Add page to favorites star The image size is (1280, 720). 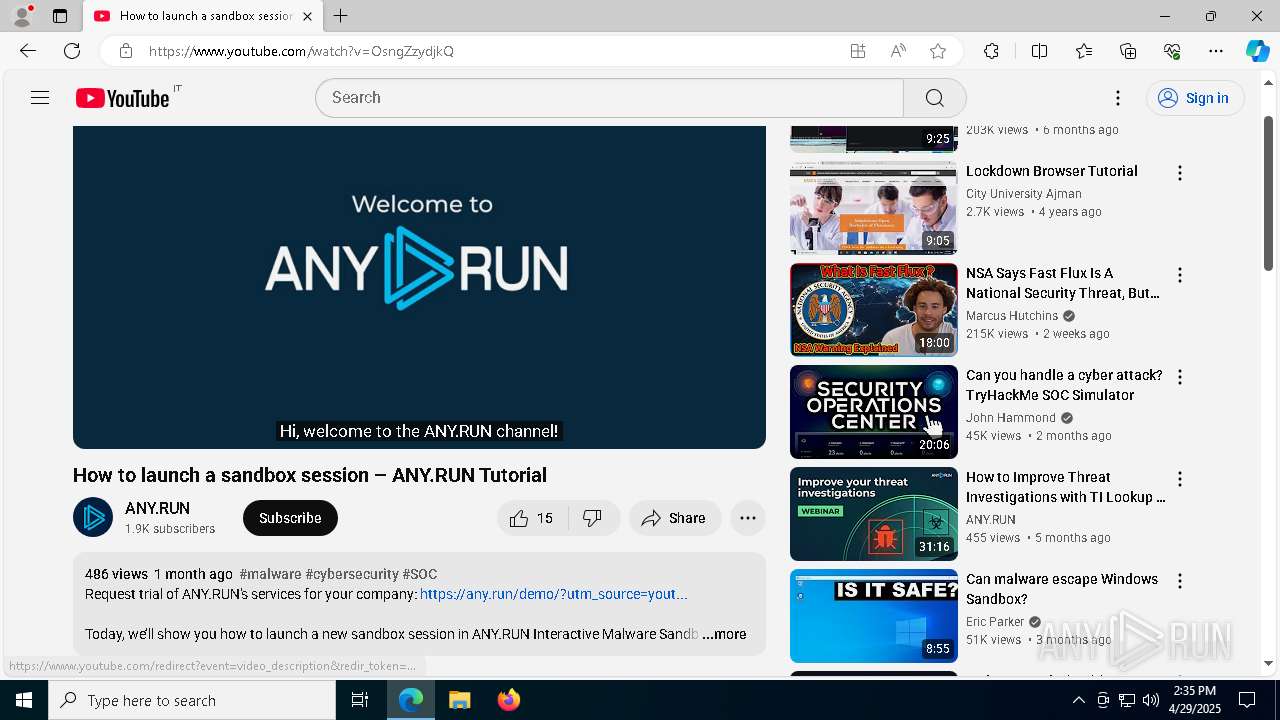coord(938,51)
